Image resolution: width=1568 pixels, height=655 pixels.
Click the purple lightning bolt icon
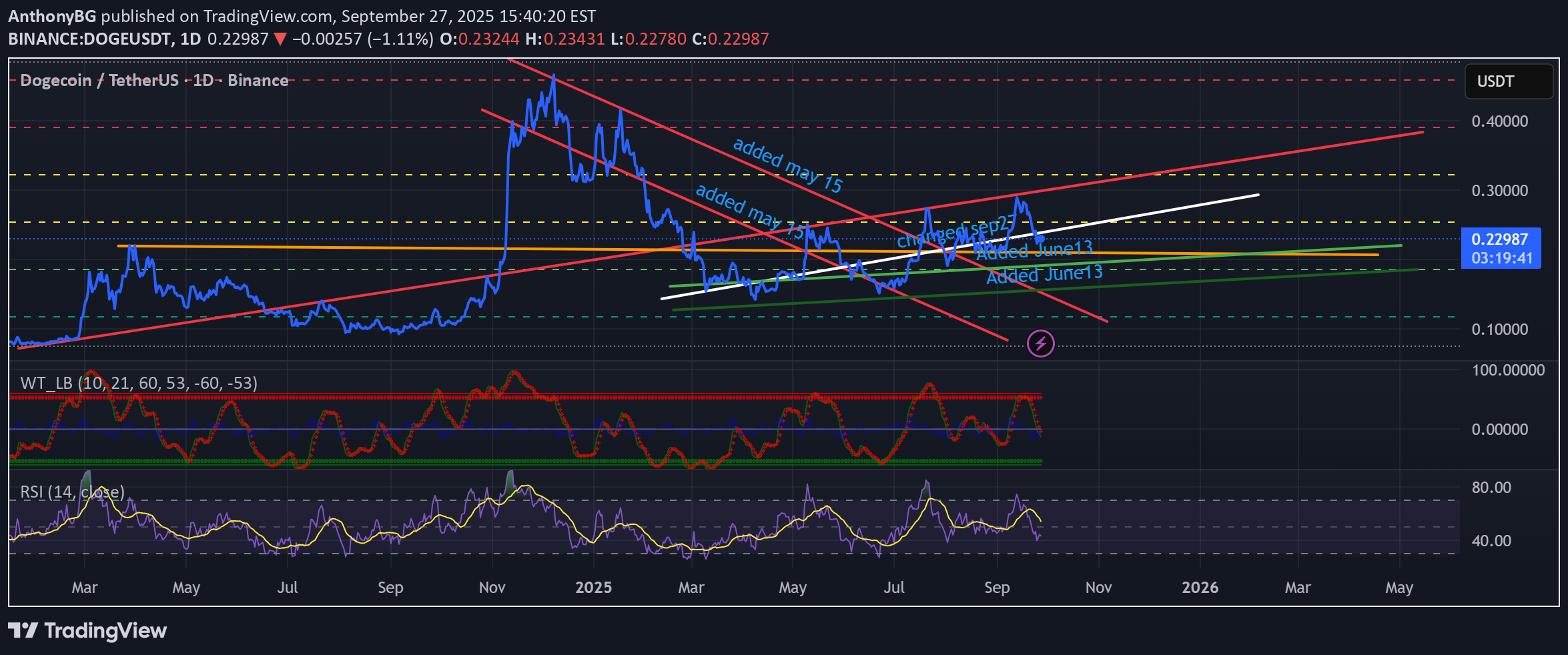[1040, 344]
